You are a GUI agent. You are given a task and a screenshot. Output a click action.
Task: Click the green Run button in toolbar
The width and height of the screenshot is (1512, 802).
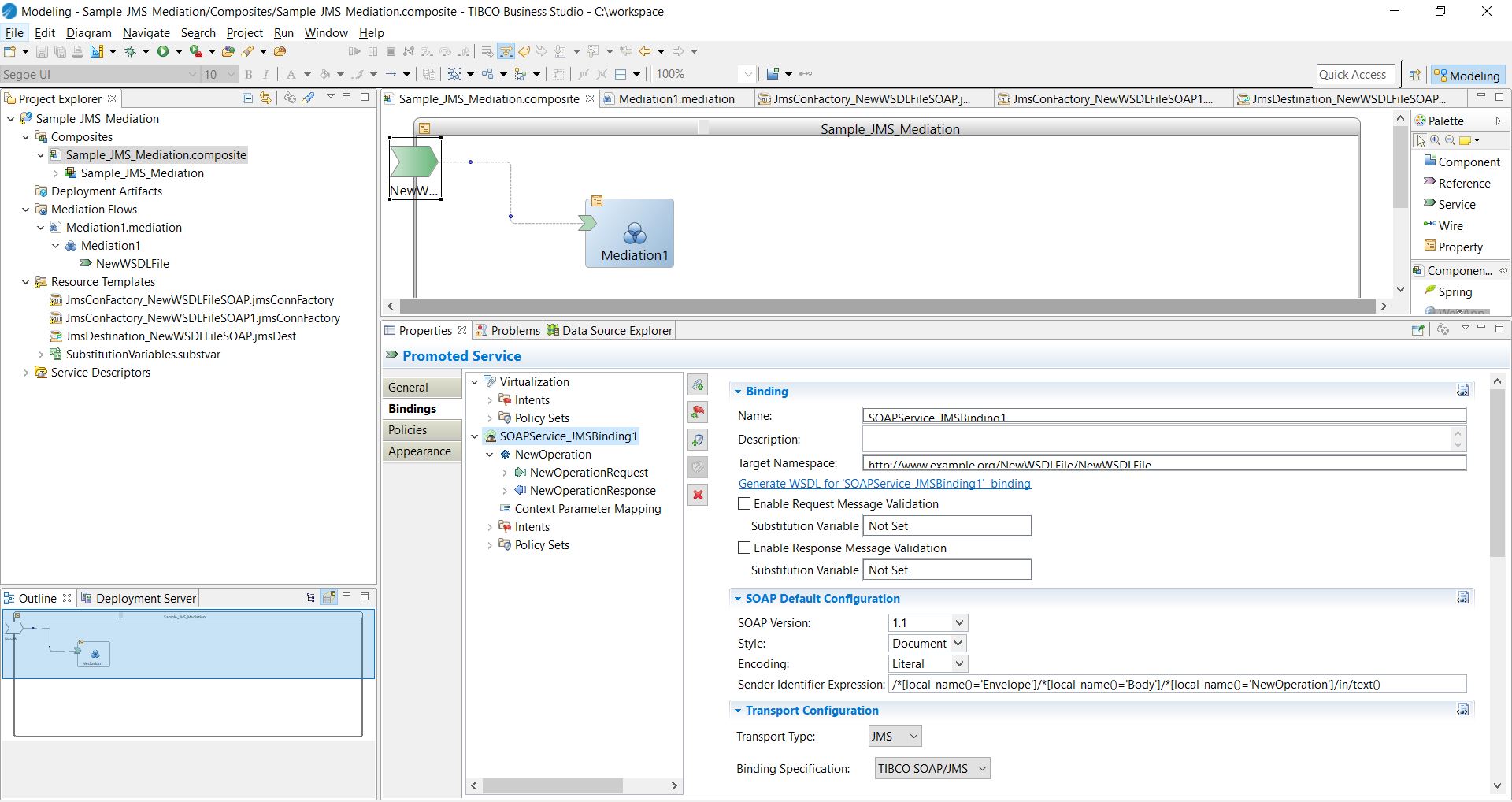[x=163, y=51]
